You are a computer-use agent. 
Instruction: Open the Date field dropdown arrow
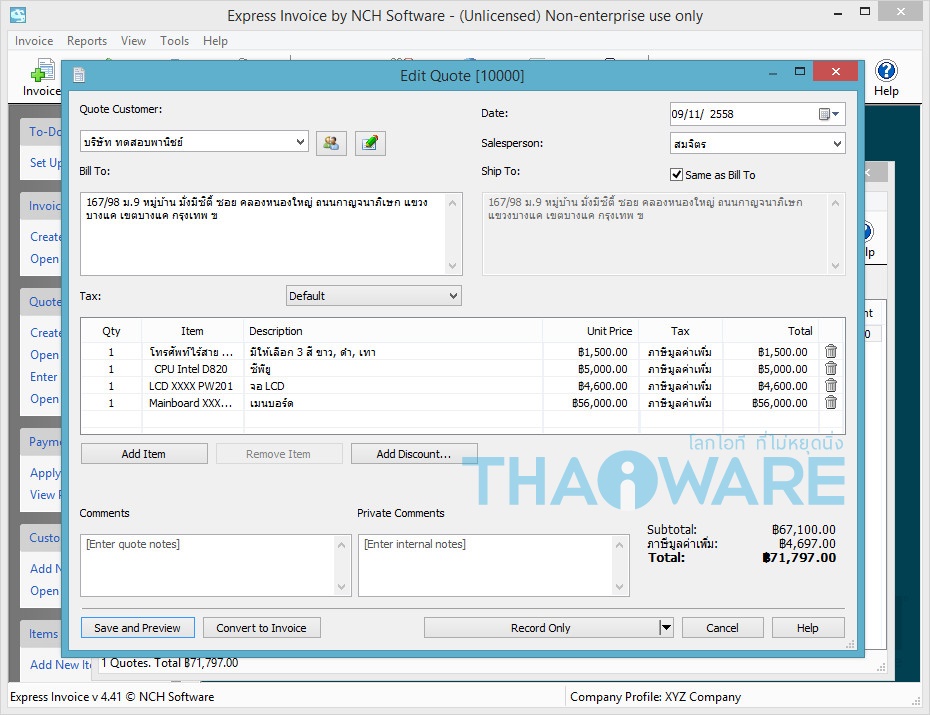(x=836, y=114)
